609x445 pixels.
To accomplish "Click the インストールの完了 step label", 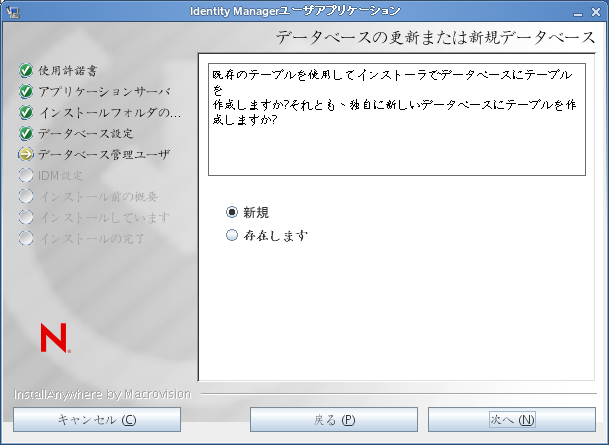I will [x=92, y=238].
